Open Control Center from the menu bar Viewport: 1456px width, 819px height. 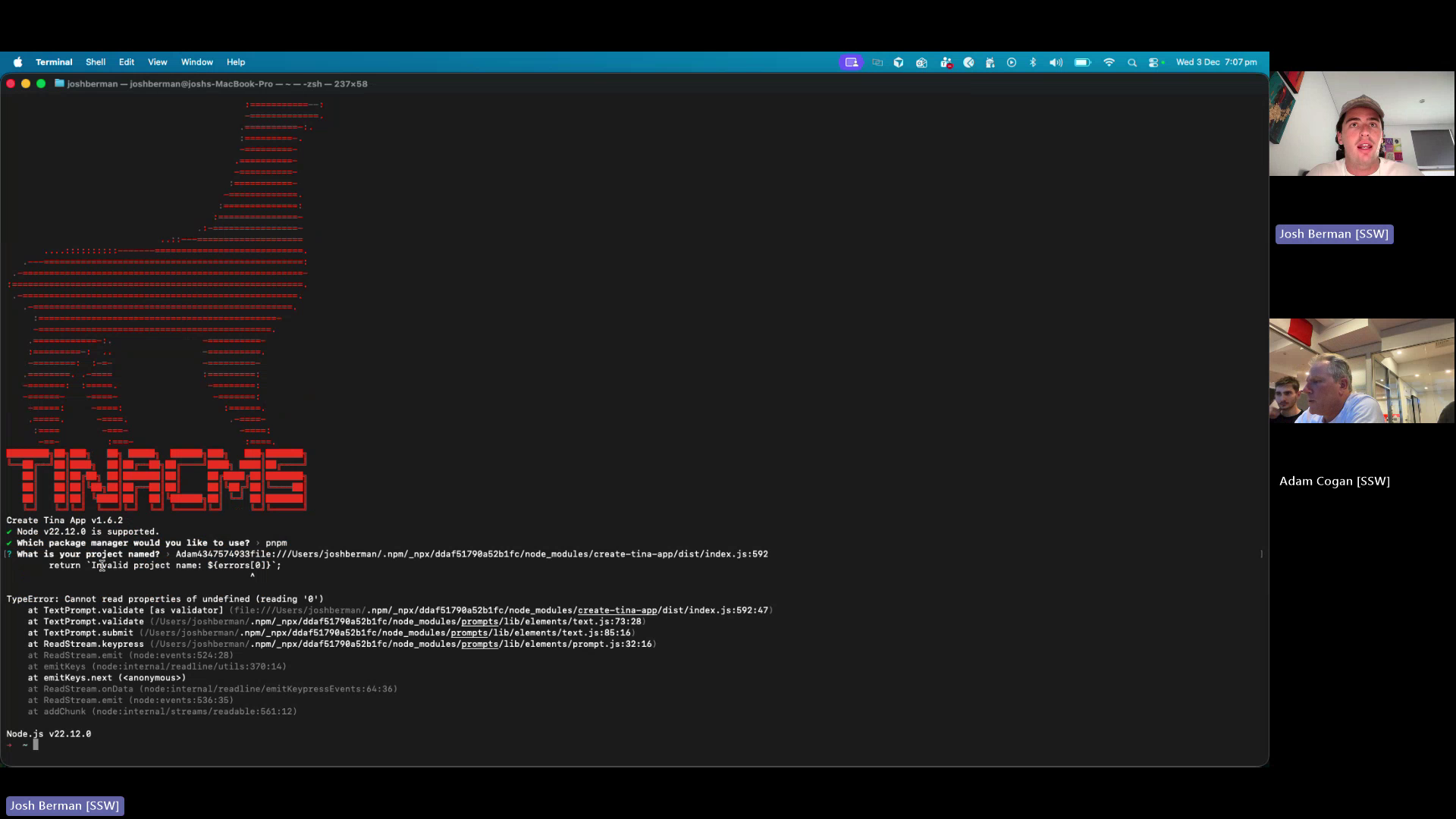pos(1153,62)
